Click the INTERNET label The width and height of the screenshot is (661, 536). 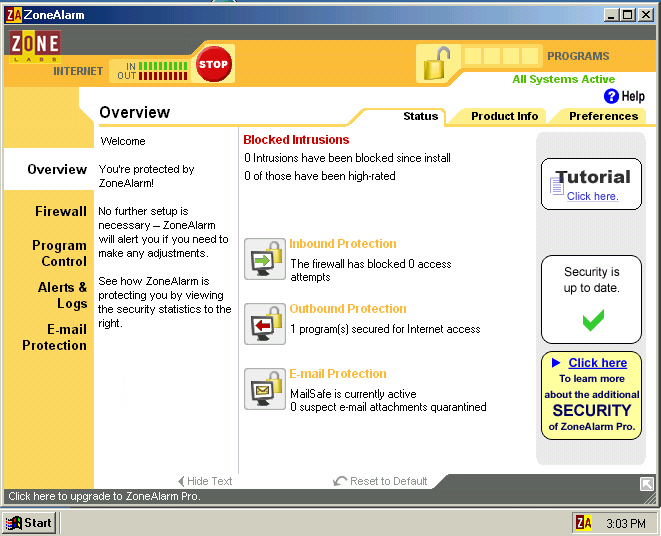tap(78, 71)
